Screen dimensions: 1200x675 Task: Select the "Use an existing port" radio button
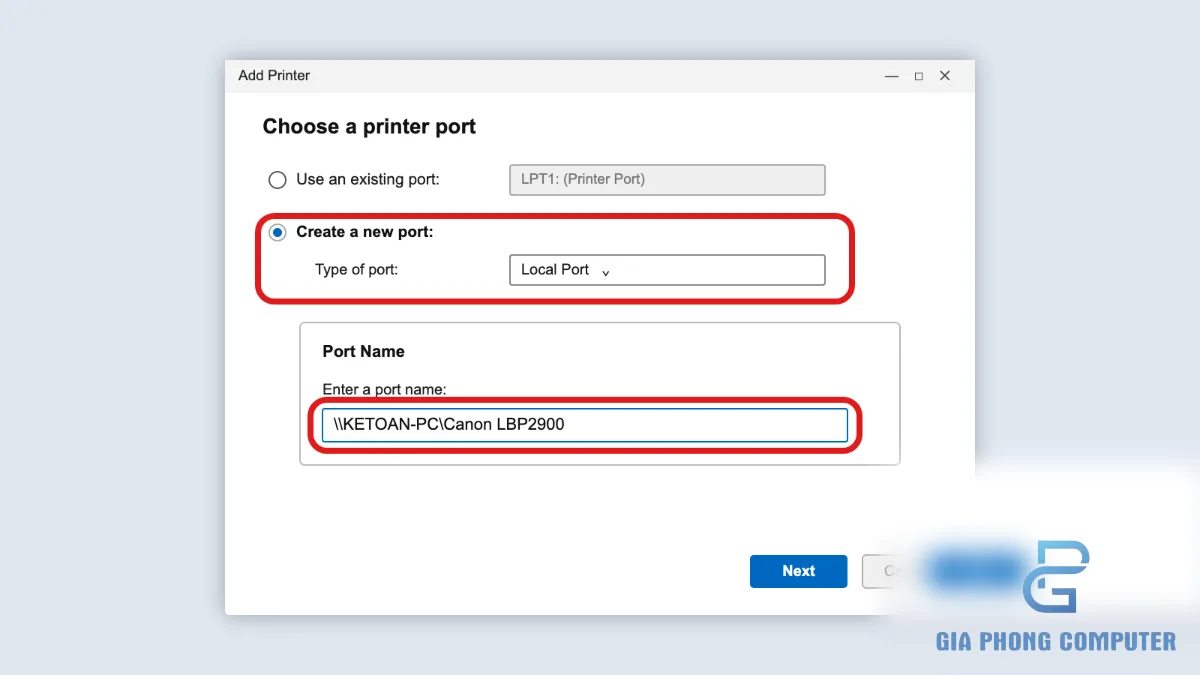pos(277,180)
